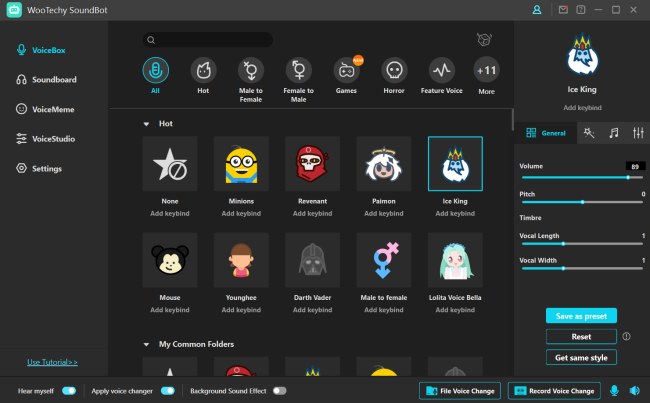Click the Volume value box showing 89
Image resolution: width=650 pixels, height=403 pixels.
point(635,166)
